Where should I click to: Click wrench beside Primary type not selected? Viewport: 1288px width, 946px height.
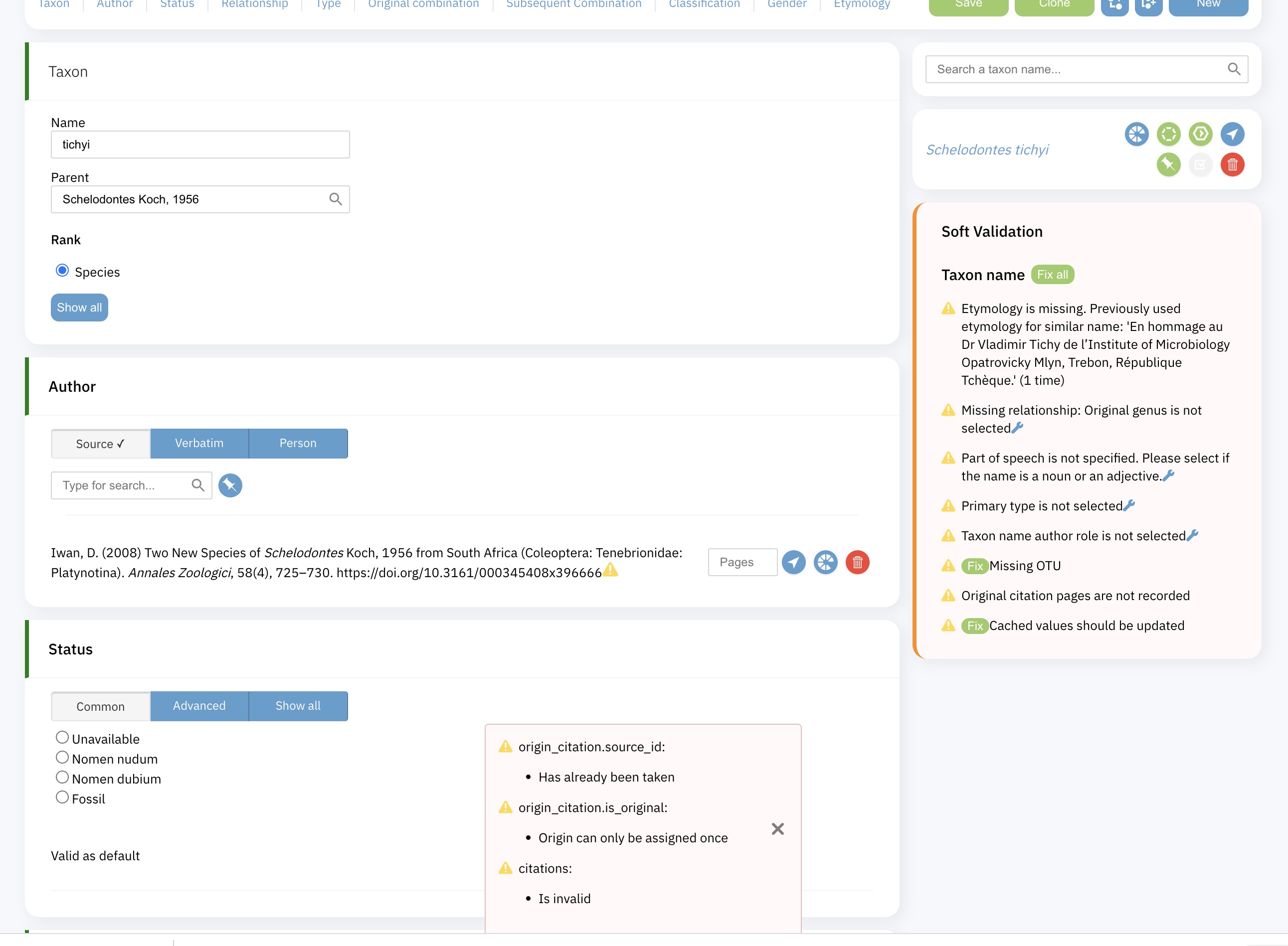(x=1129, y=505)
